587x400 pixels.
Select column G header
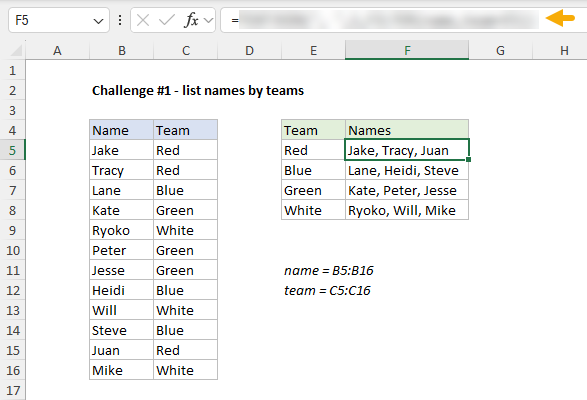501,50
